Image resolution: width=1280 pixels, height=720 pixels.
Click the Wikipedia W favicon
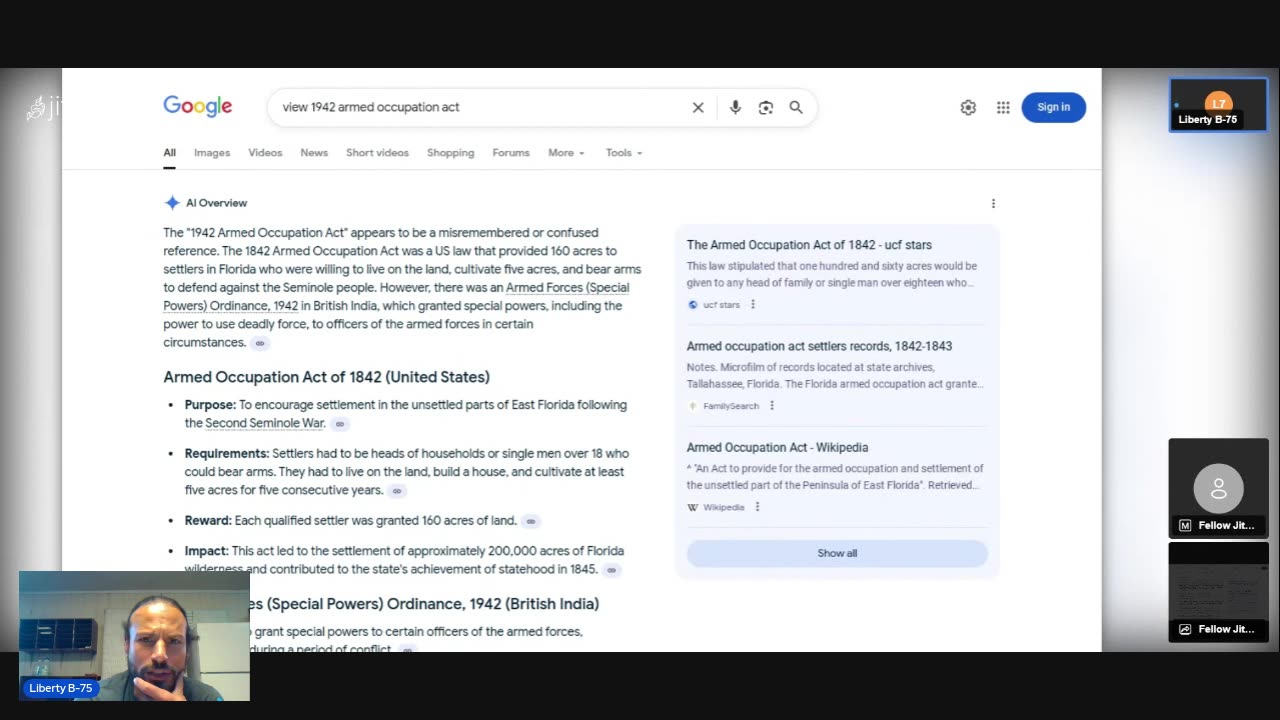(x=693, y=507)
